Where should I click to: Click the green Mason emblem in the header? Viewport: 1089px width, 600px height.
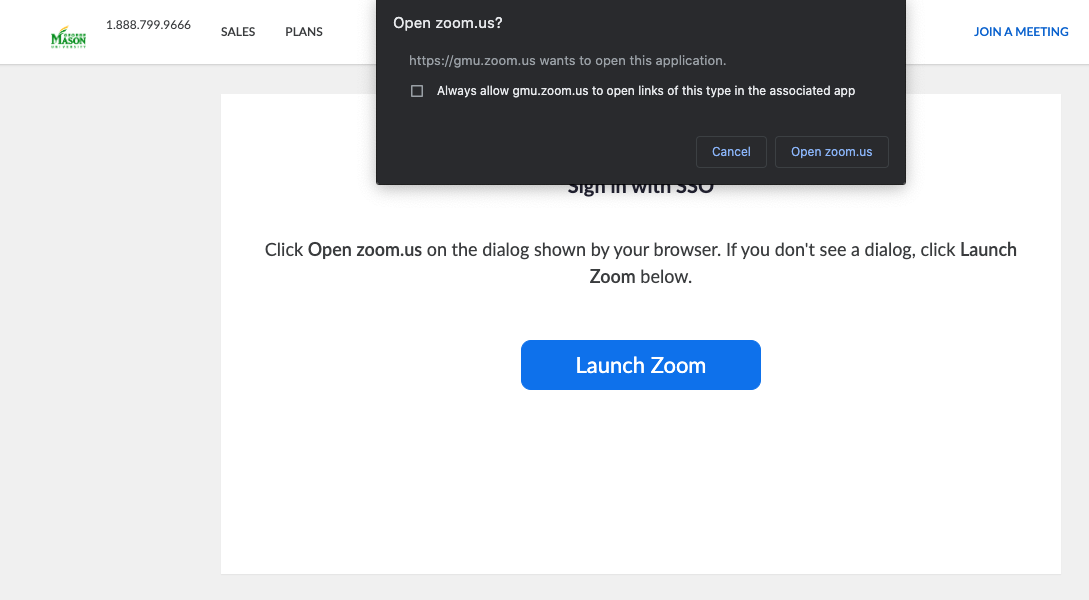click(x=67, y=36)
